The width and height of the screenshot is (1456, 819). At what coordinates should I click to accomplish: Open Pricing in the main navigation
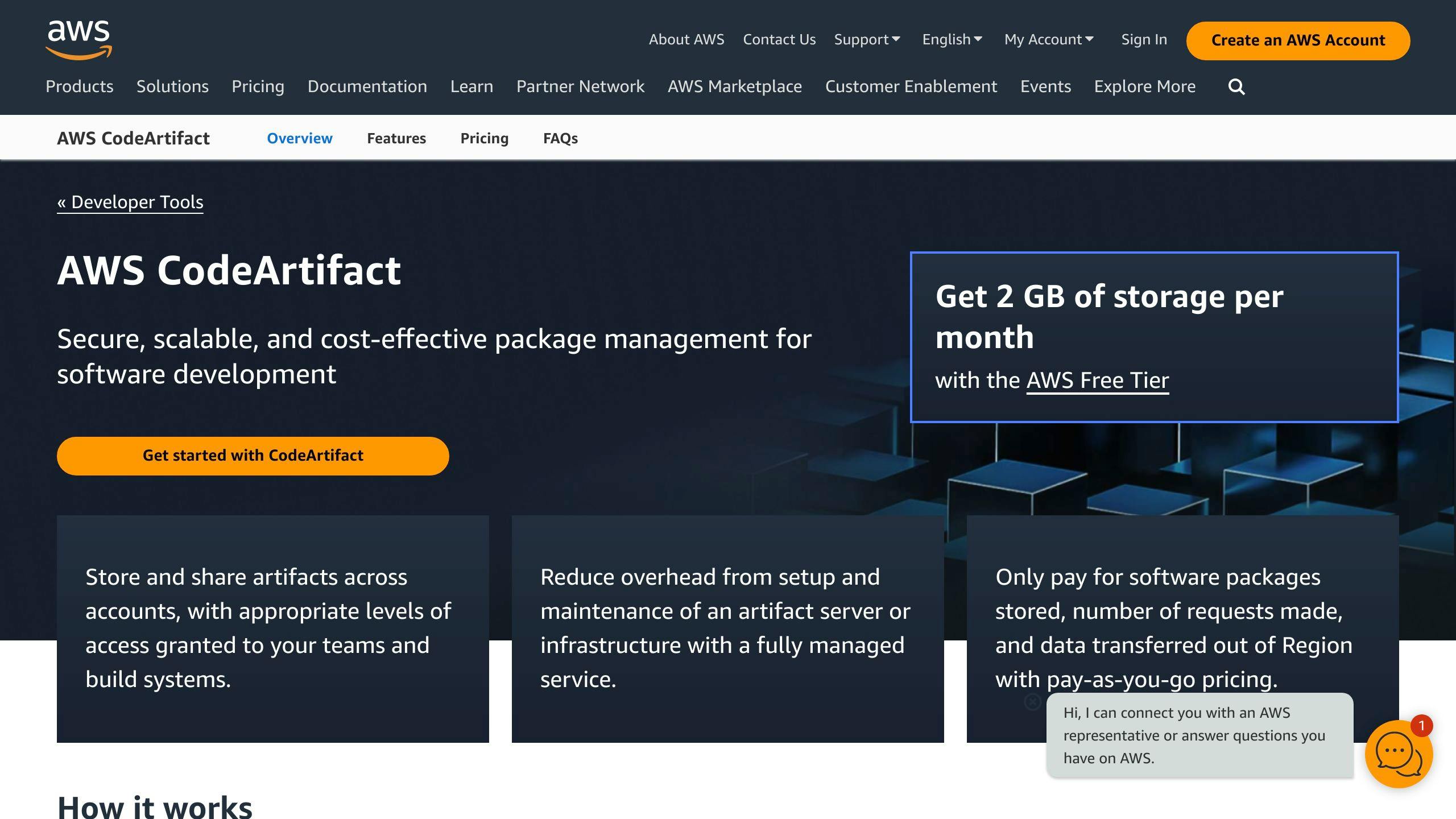click(258, 86)
